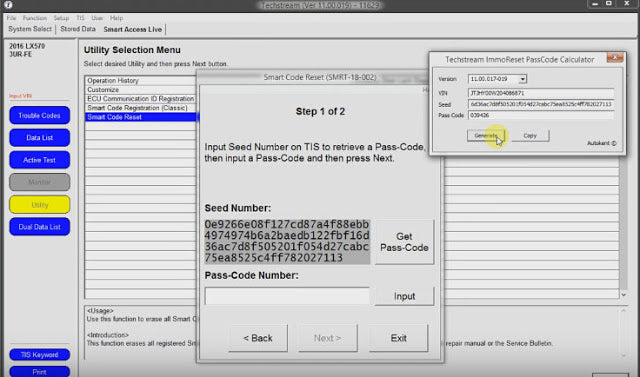Image resolution: width=640 pixels, height=377 pixels.
Task: Open the Dual Data List view
Action: [40, 227]
